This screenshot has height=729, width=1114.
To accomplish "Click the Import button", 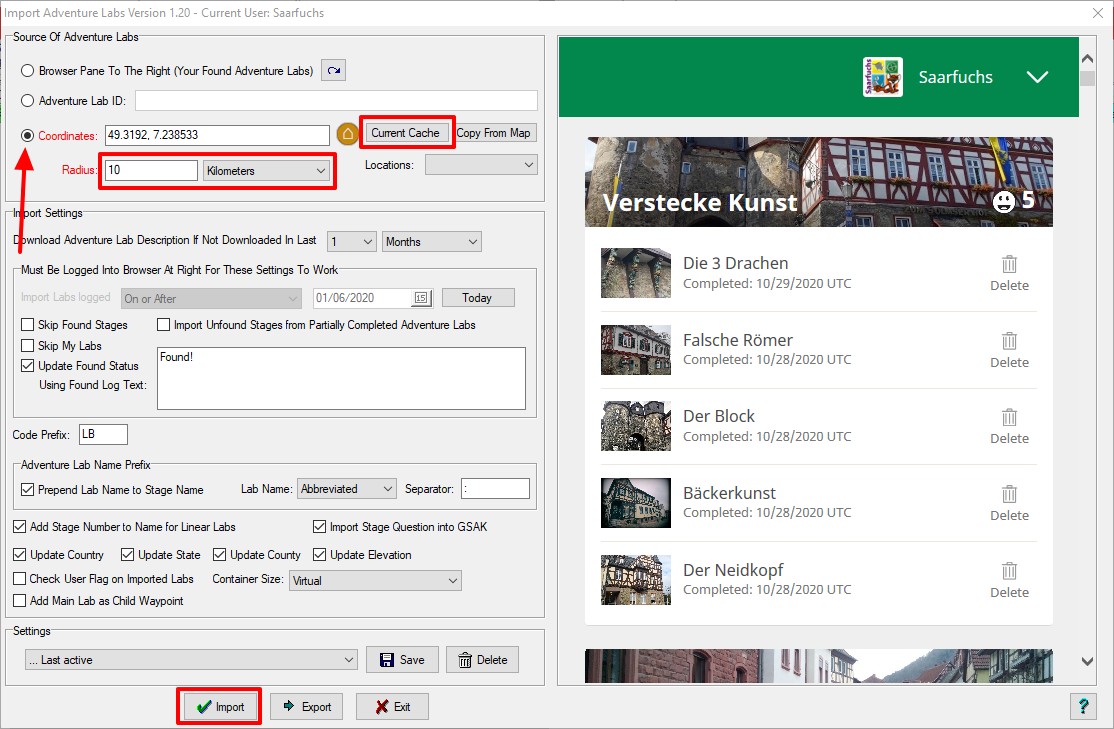I will click(x=220, y=706).
